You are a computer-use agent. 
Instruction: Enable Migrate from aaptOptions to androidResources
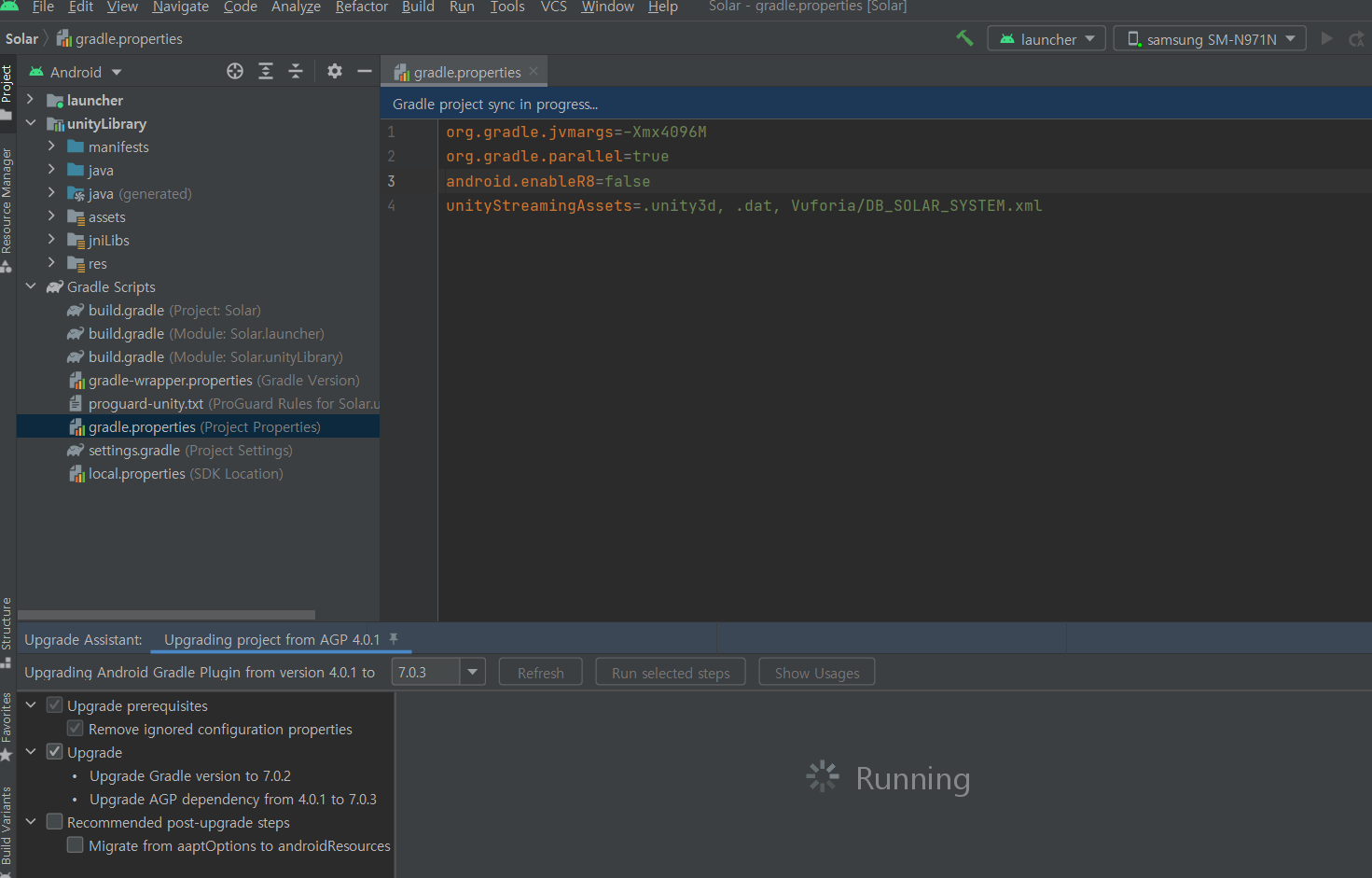pyautogui.click(x=76, y=844)
